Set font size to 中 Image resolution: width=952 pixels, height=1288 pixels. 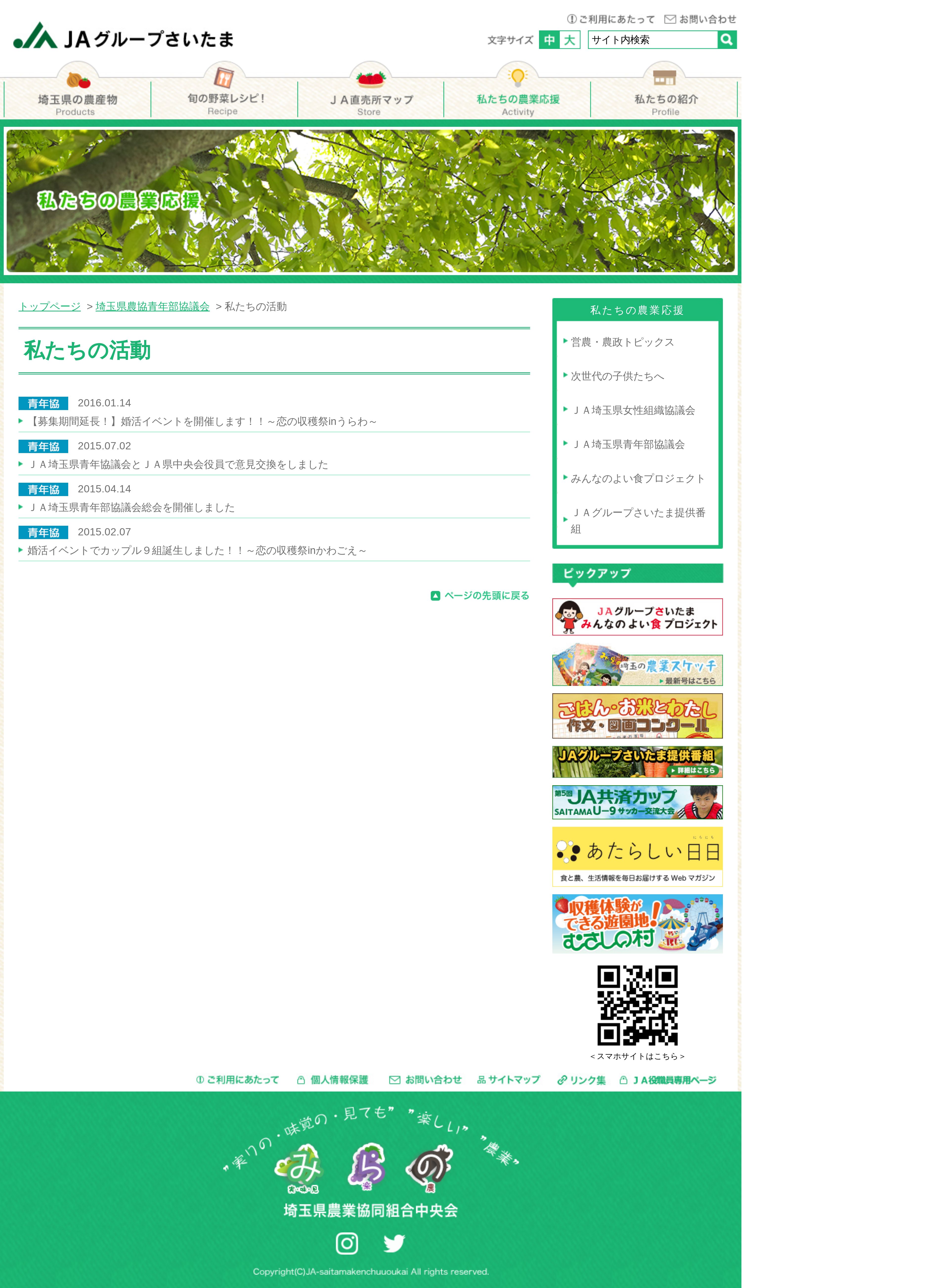[549, 40]
